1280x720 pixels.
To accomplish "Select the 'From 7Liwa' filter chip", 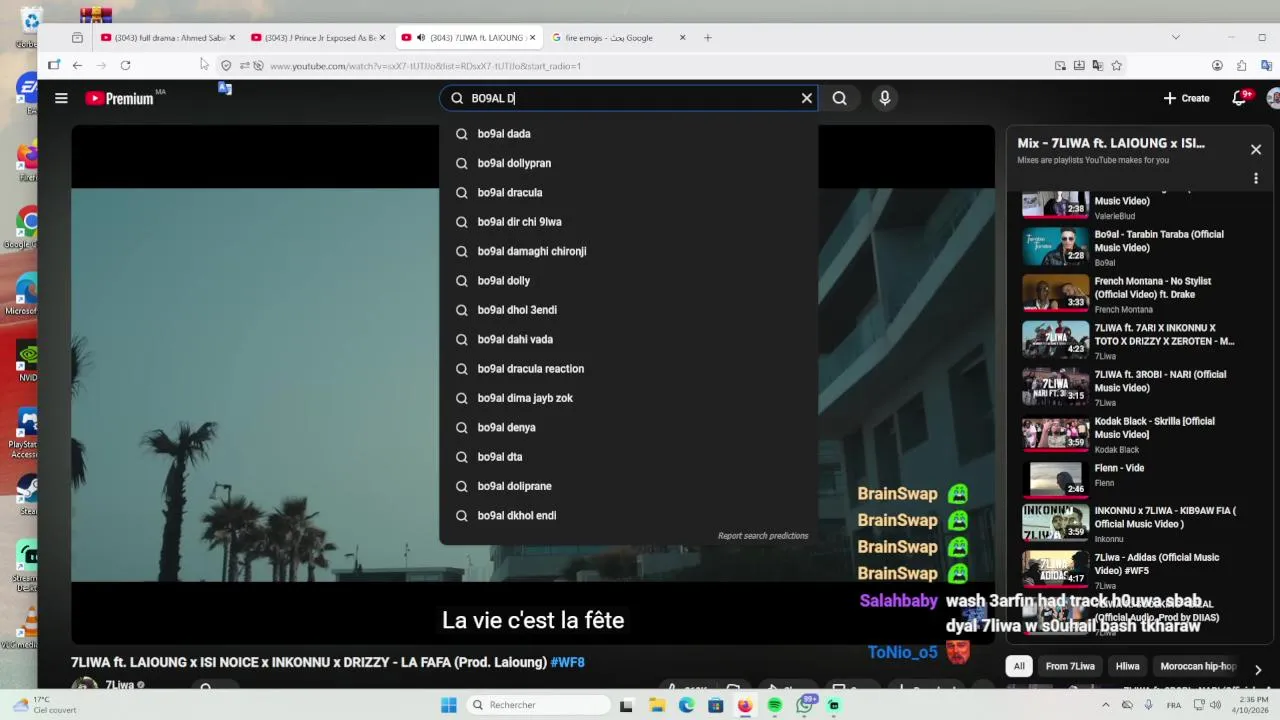I will [1070, 666].
